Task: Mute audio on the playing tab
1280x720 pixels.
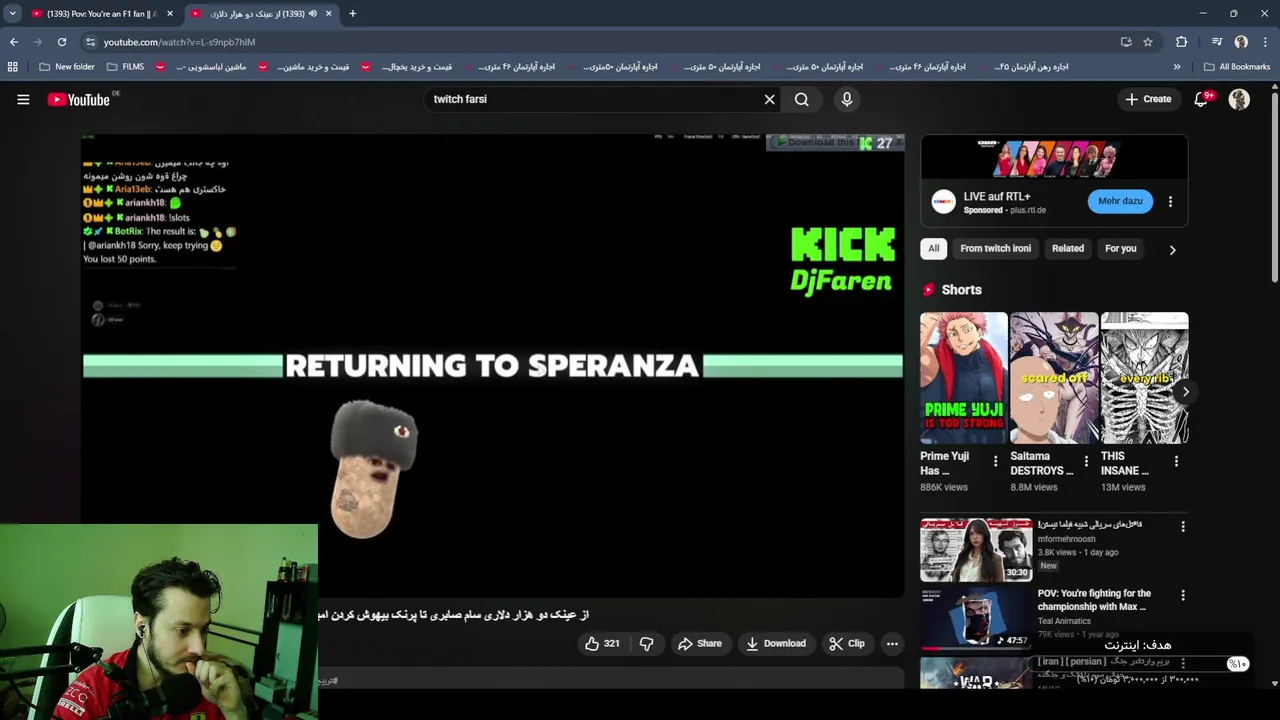Action: tap(313, 14)
